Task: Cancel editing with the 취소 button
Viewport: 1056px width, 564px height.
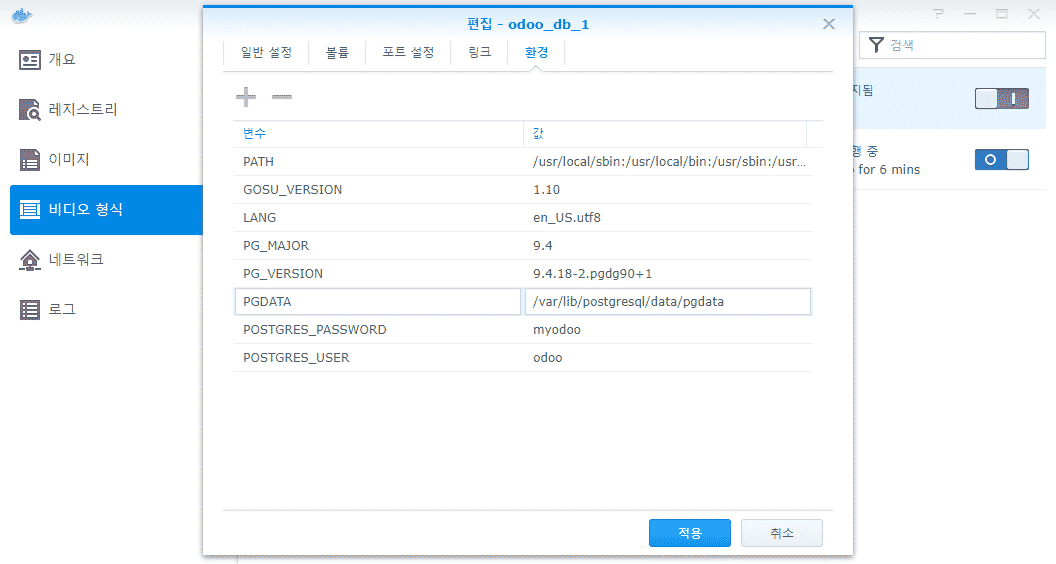Action: coord(782,533)
